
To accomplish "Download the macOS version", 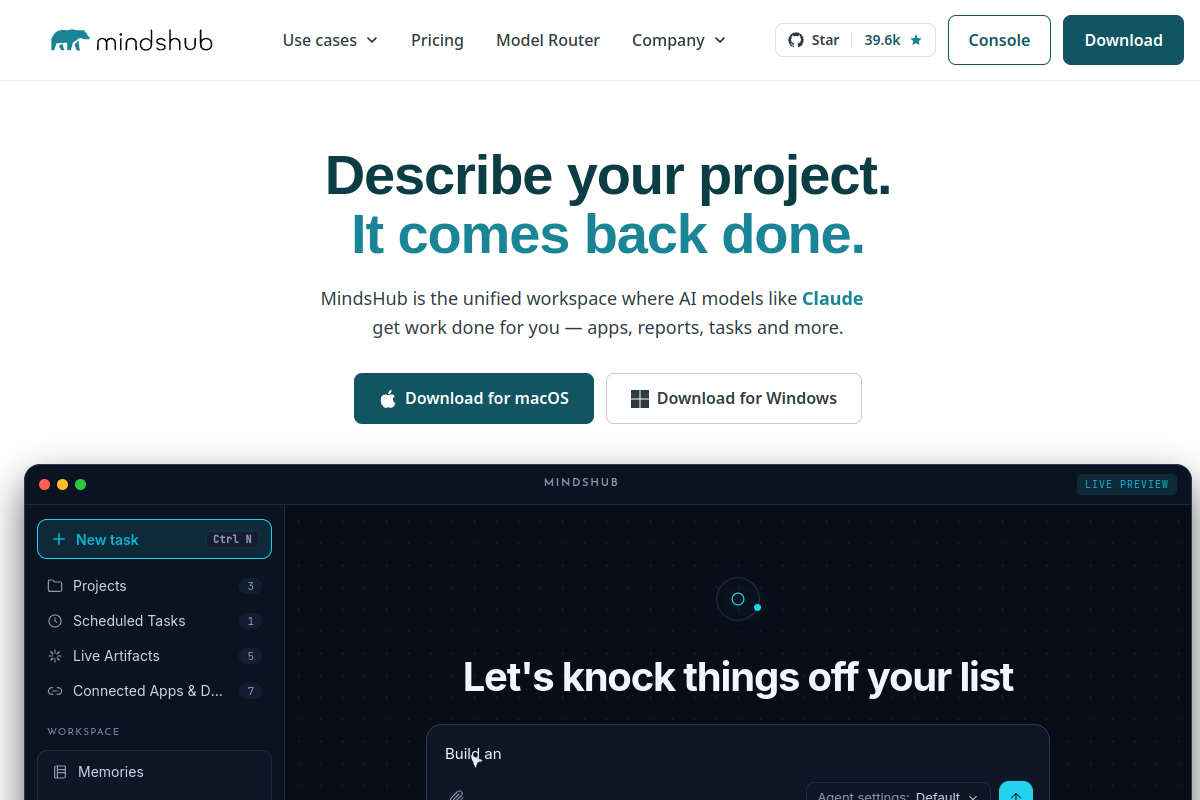I will (x=474, y=398).
